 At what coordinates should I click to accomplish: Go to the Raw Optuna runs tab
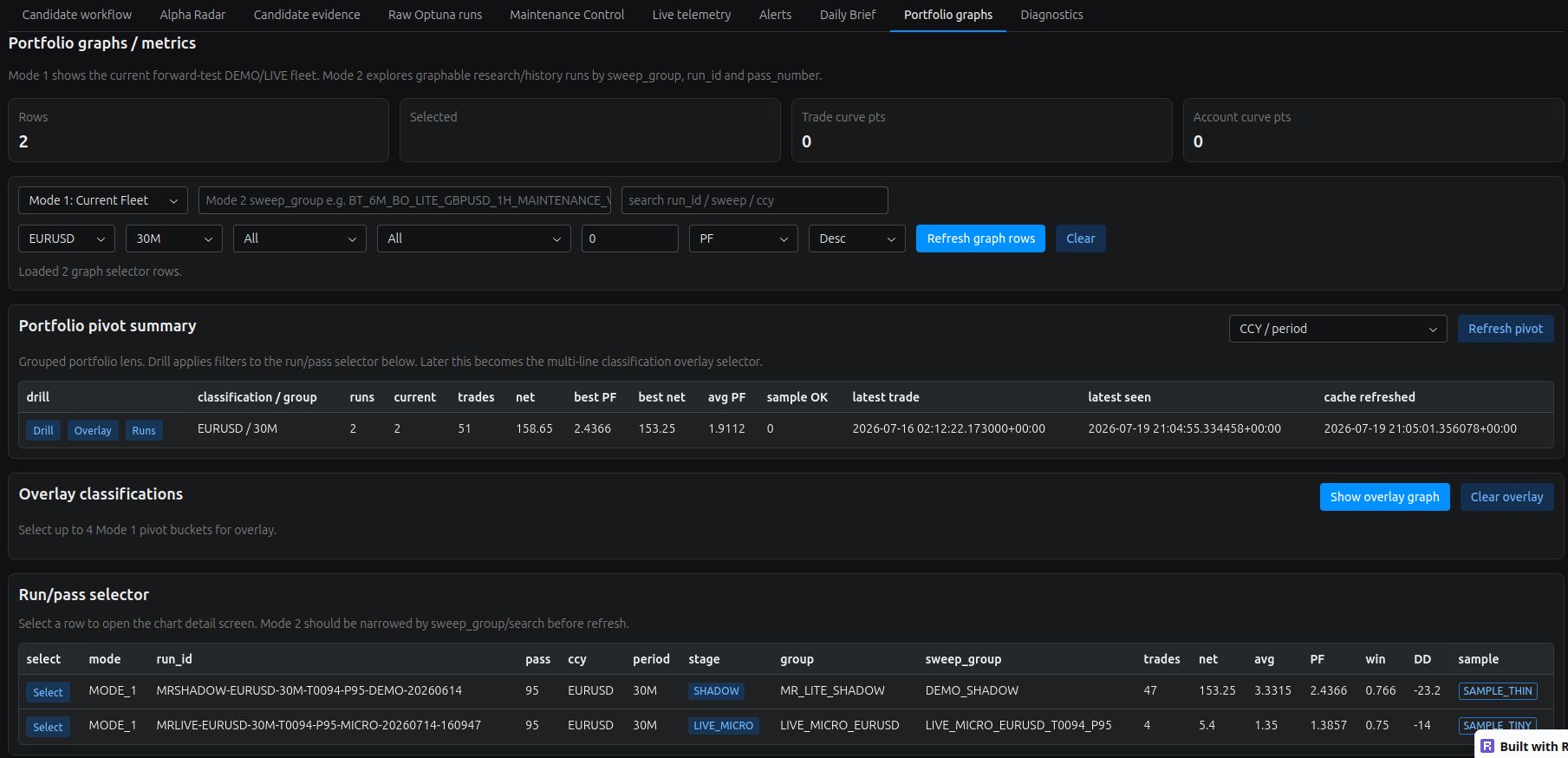(x=435, y=15)
